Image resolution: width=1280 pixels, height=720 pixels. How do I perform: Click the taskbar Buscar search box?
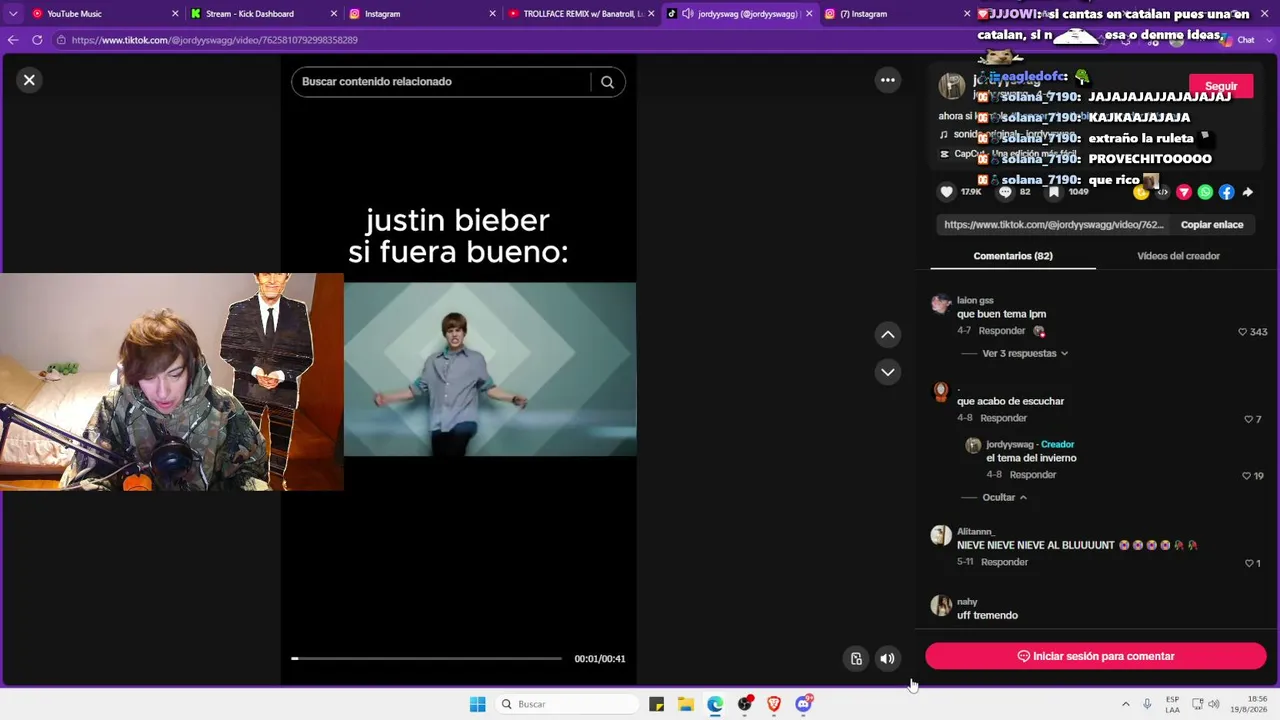point(568,704)
